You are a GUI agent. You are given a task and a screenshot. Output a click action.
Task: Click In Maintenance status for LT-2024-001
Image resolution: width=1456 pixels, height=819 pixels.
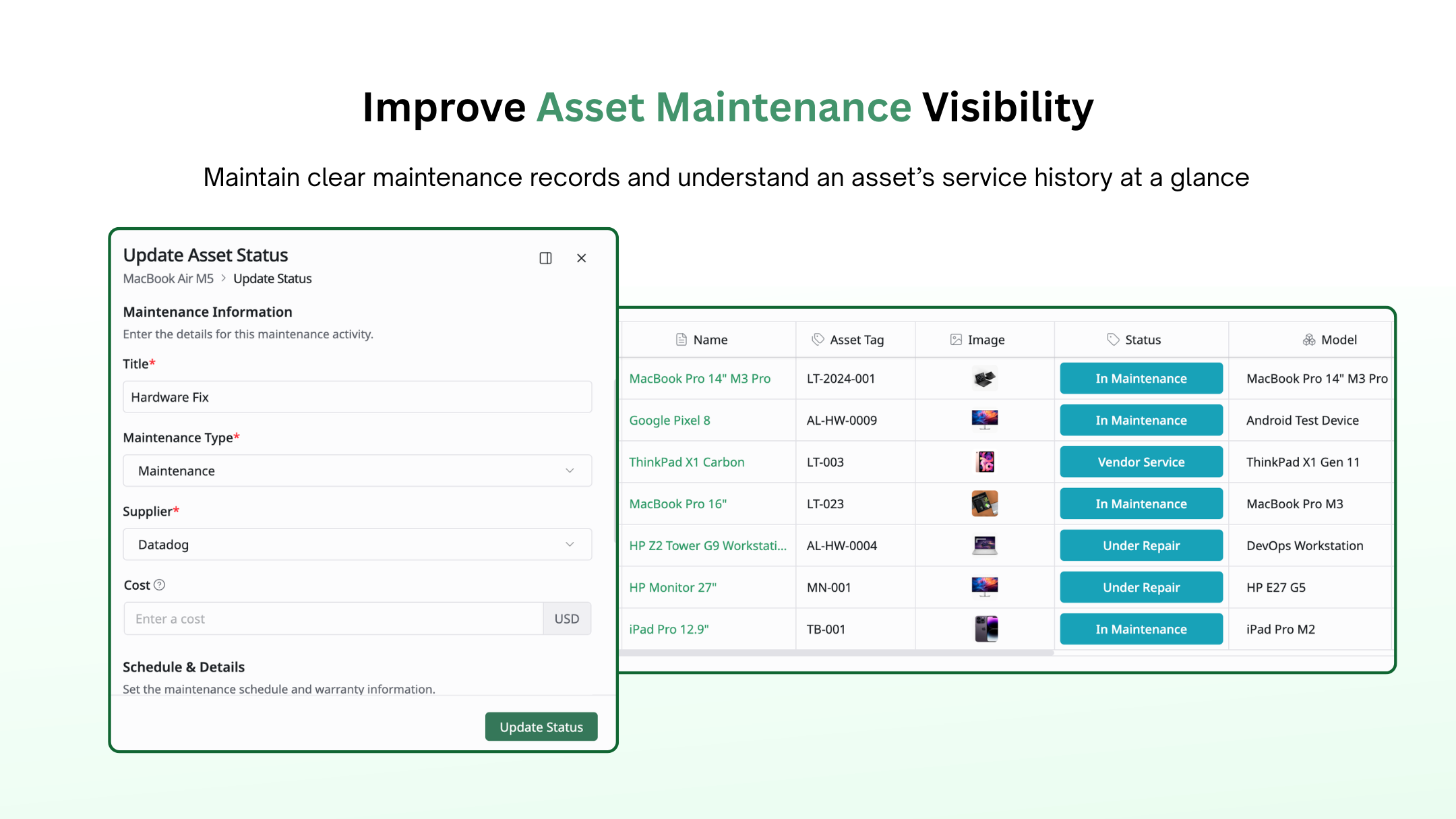tap(1141, 379)
